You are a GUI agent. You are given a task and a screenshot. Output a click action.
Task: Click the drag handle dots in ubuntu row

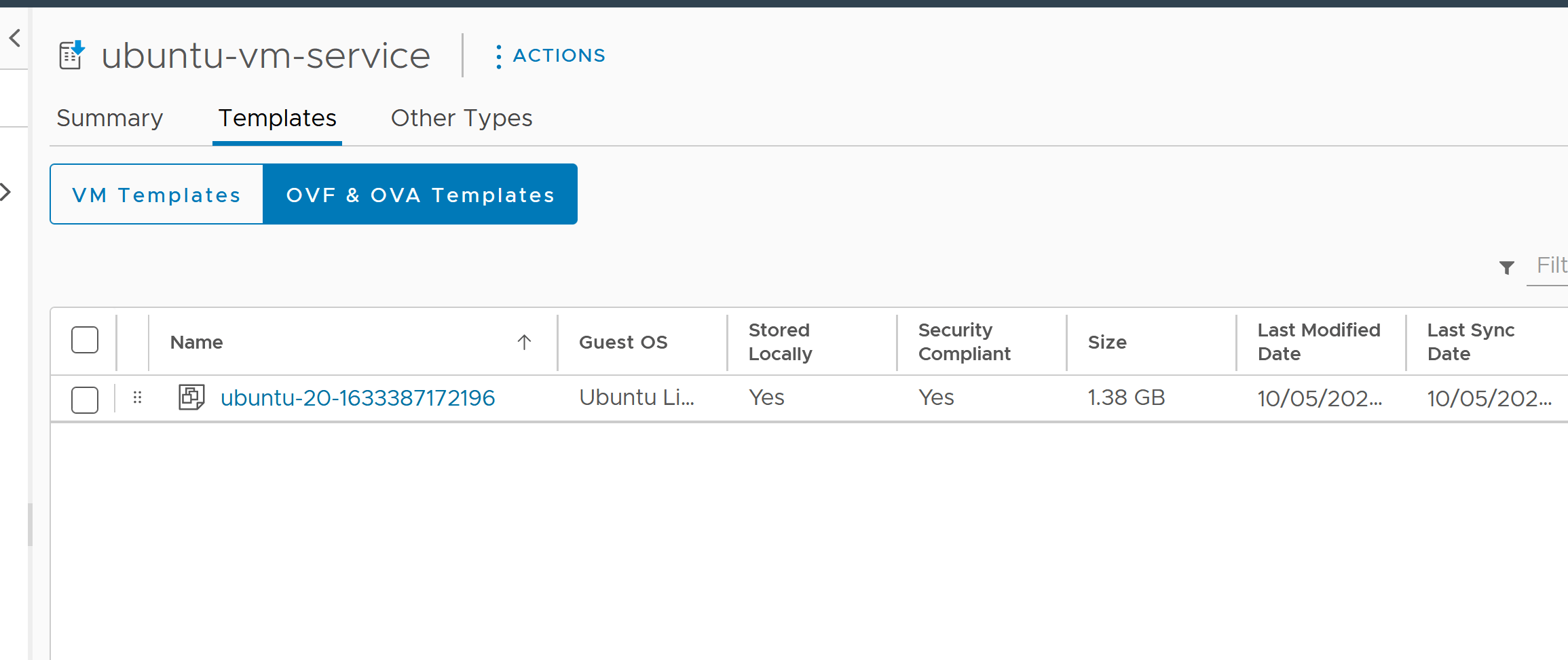137,397
